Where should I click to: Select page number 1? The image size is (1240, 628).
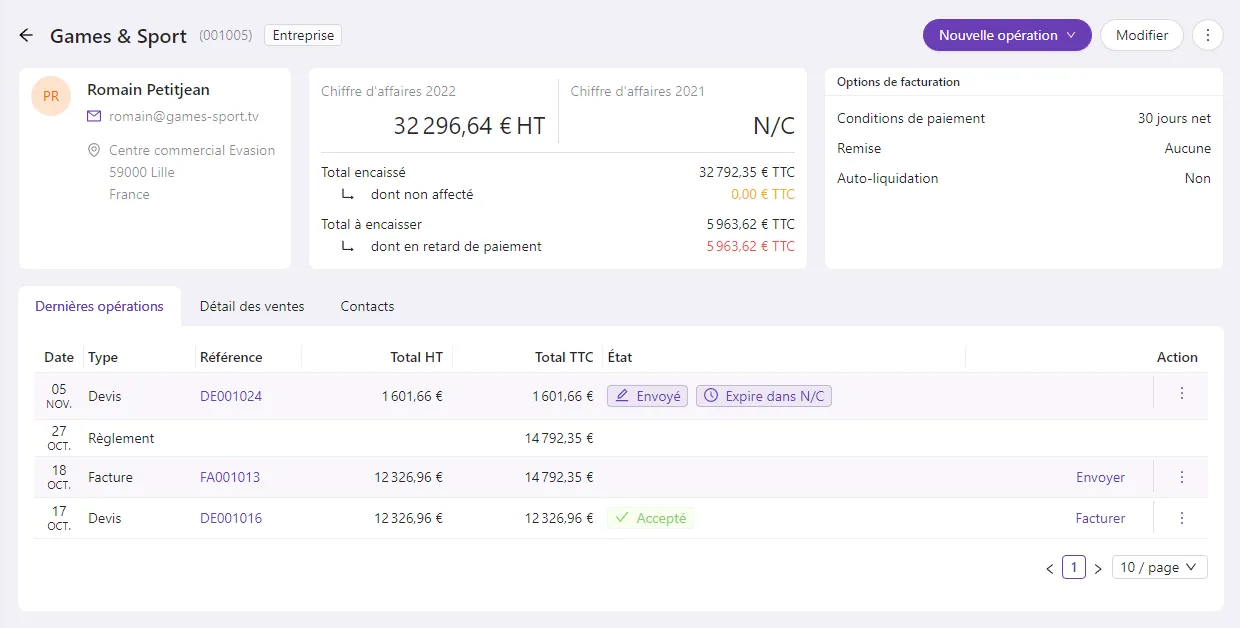[1074, 567]
